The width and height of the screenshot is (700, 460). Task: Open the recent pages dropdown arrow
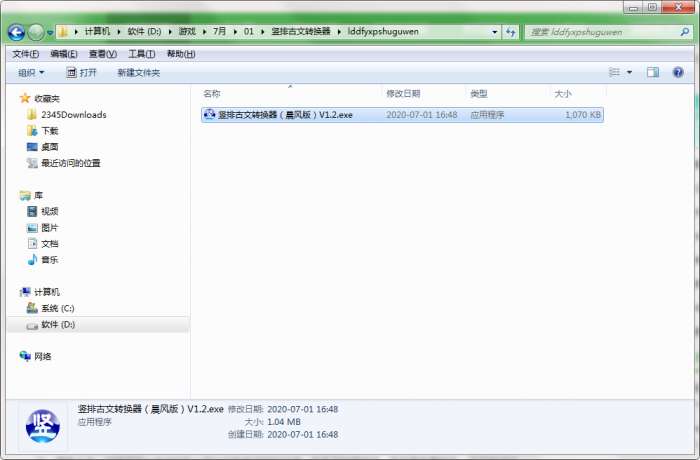point(50,33)
